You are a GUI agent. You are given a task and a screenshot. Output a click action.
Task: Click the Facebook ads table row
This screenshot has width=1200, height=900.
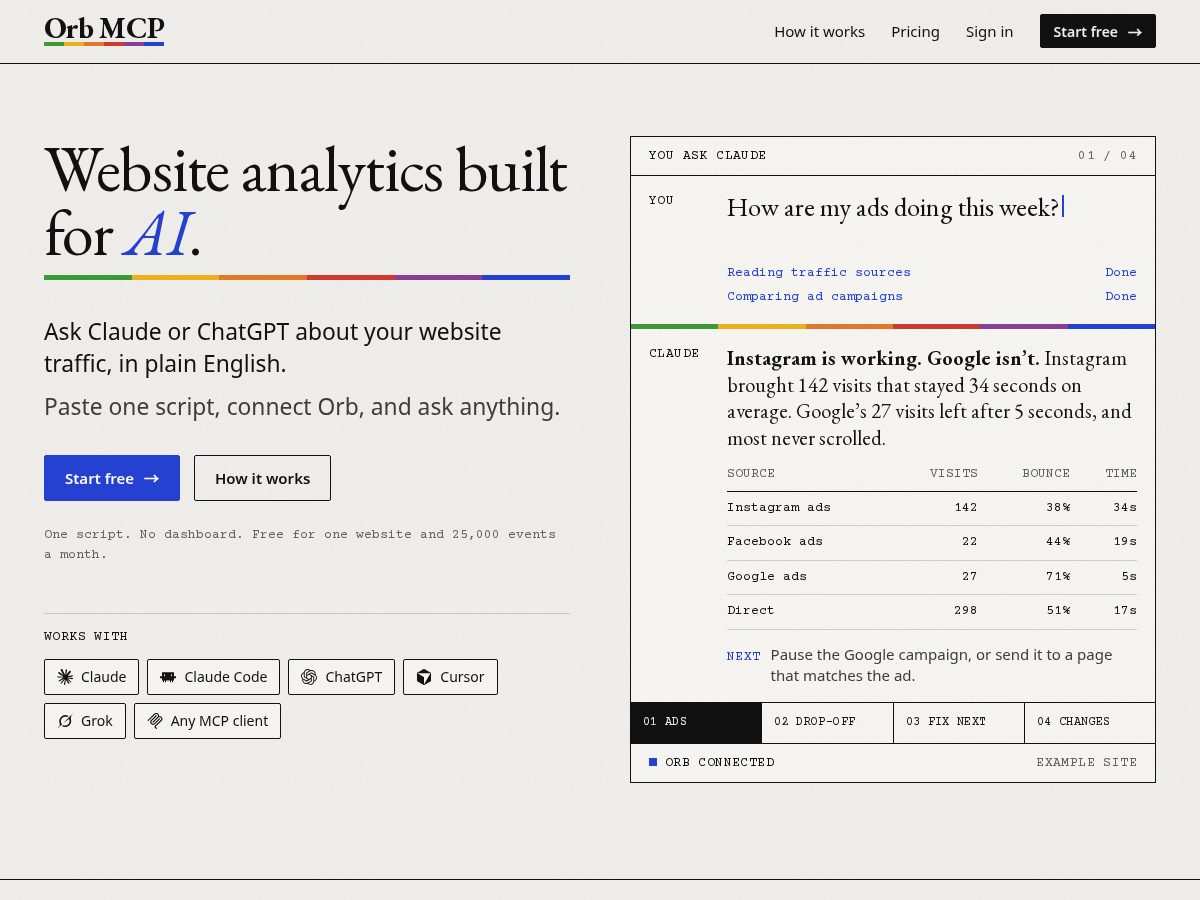click(932, 542)
